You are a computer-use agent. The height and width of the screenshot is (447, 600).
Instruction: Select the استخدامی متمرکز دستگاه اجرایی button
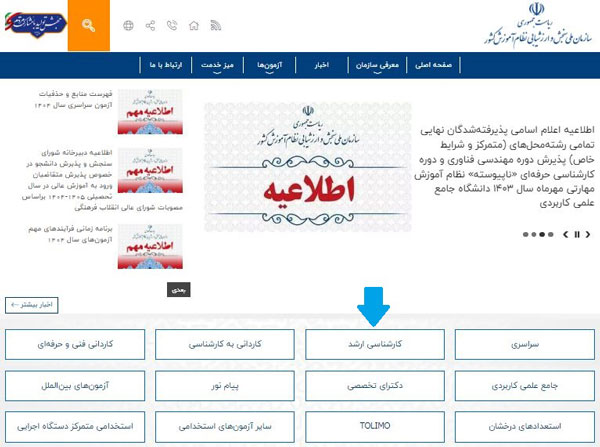click(75, 427)
